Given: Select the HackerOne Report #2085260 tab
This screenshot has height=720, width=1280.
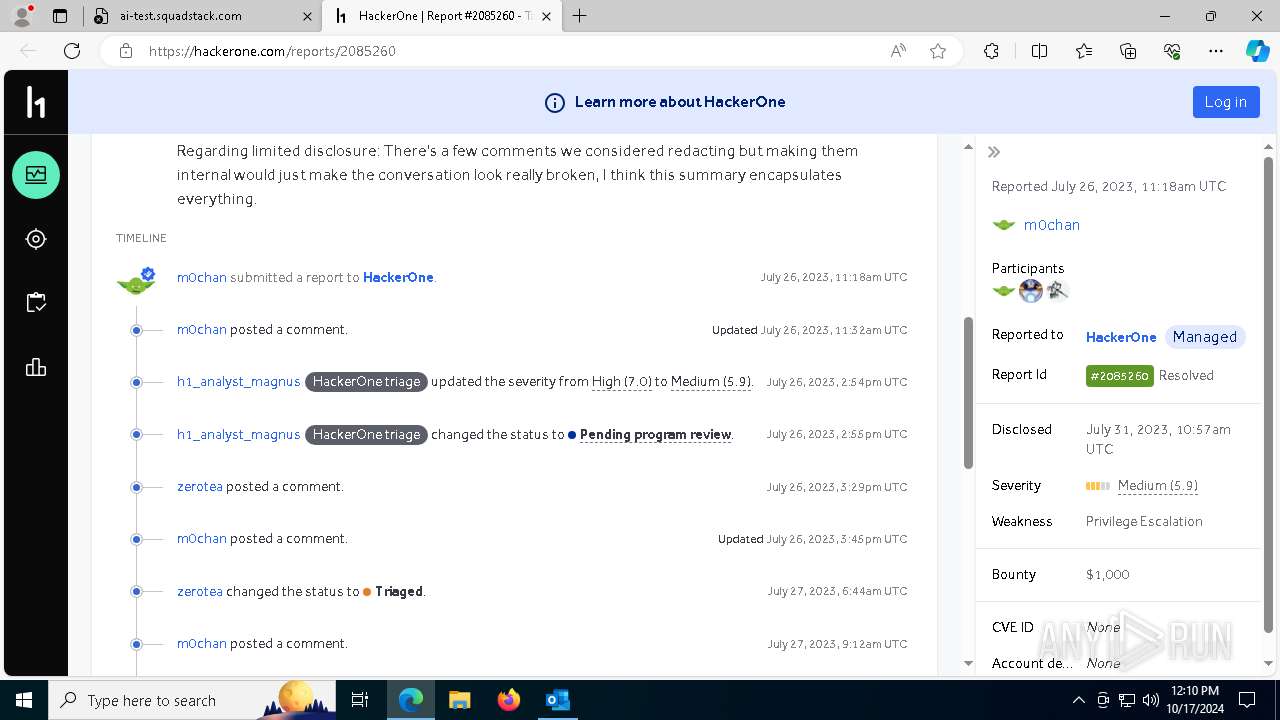Looking at the screenshot, I should (x=441, y=16).
